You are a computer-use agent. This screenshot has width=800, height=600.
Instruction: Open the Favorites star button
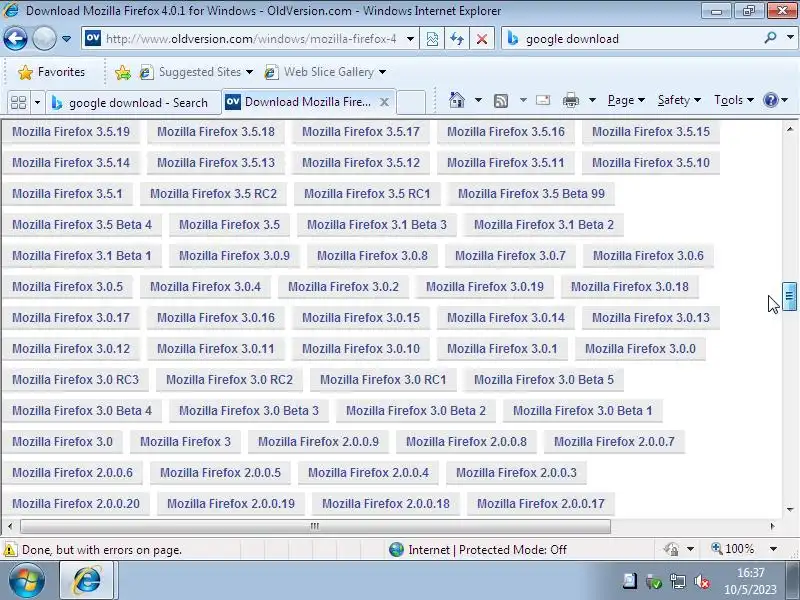[x=52, y=72]
